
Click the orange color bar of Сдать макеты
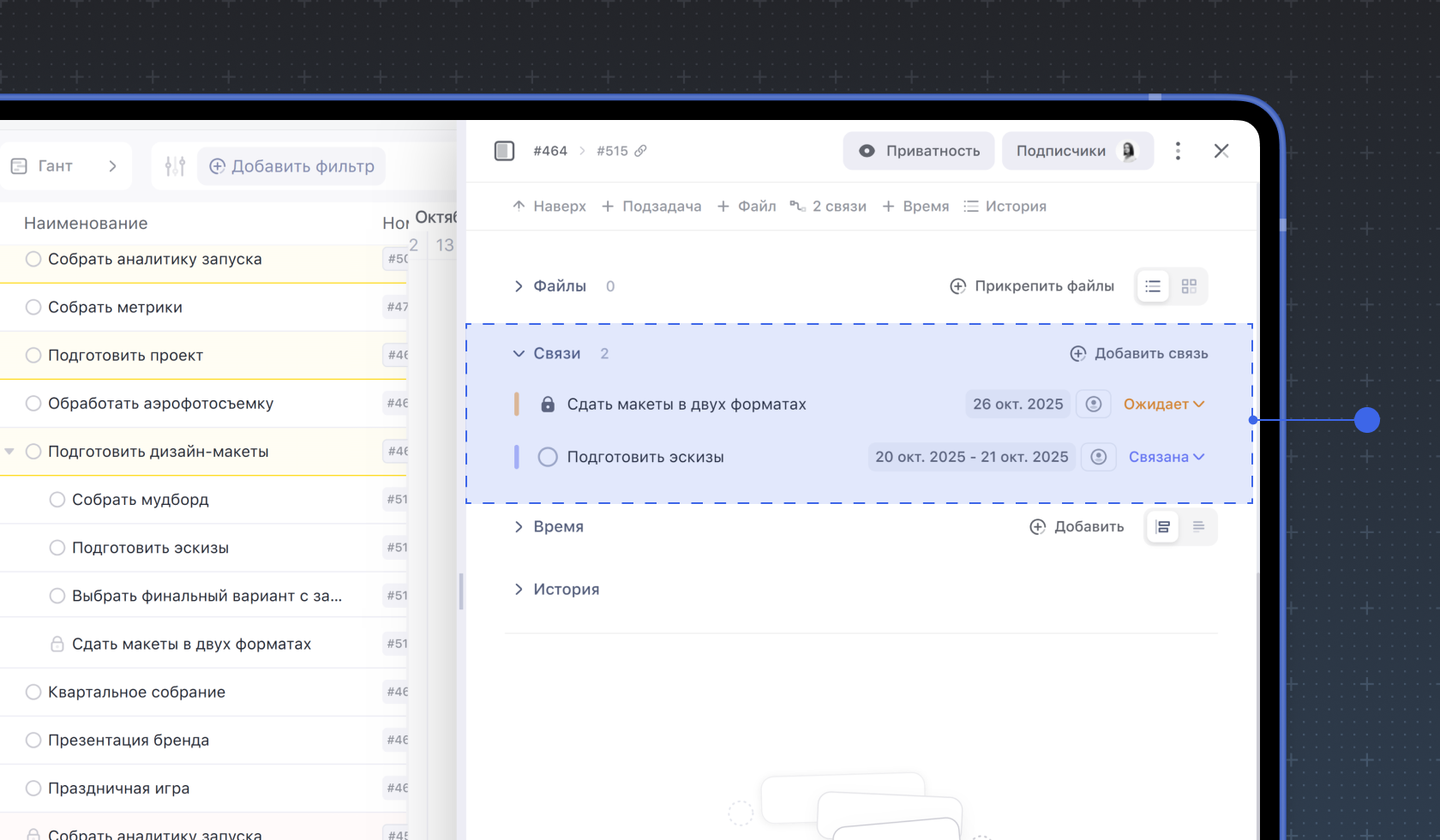[516, 404]
